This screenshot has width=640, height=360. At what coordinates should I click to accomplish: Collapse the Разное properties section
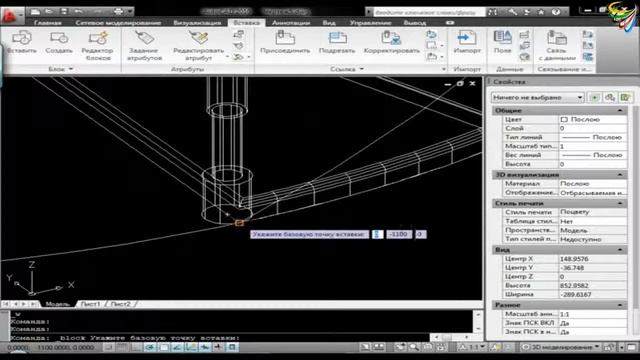620,305
